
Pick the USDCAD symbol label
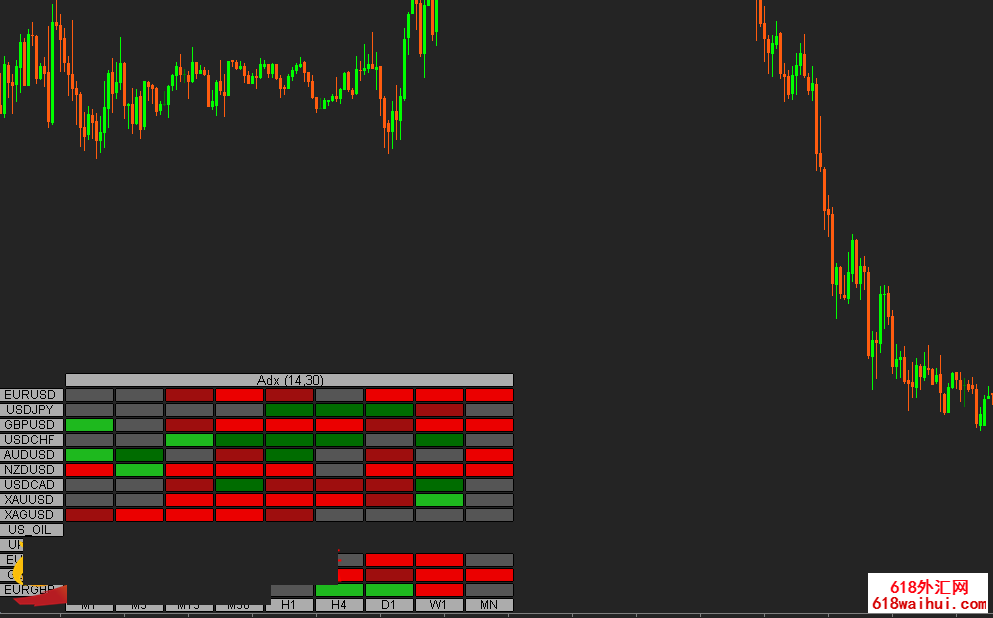pyautogui.click(x=31, y=485)
